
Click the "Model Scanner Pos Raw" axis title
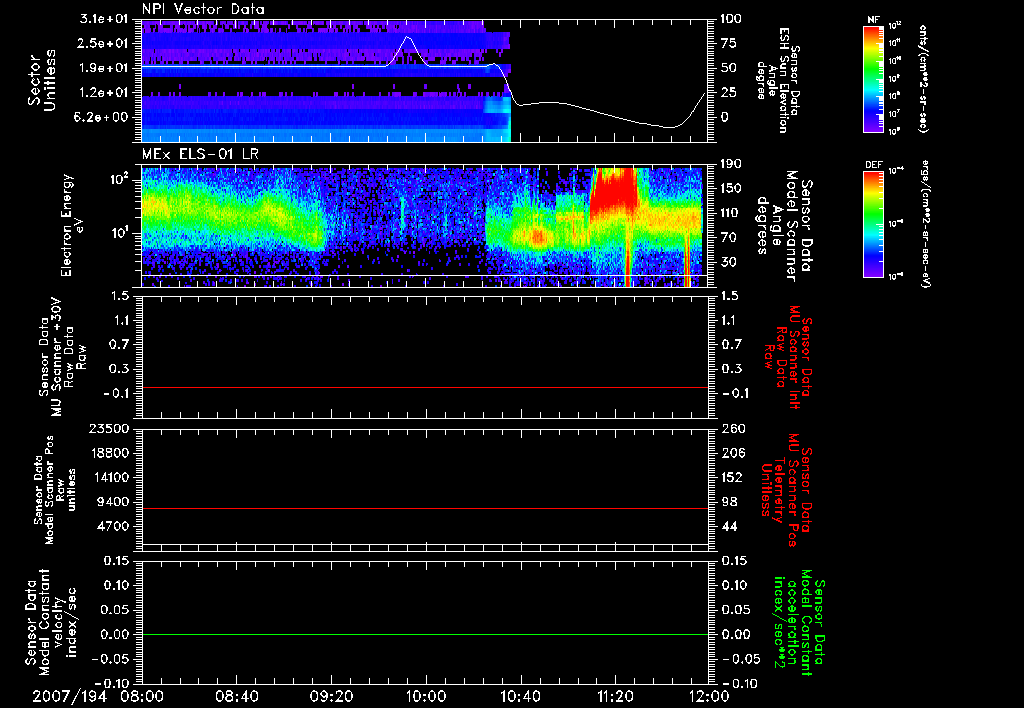click(55, 490)
